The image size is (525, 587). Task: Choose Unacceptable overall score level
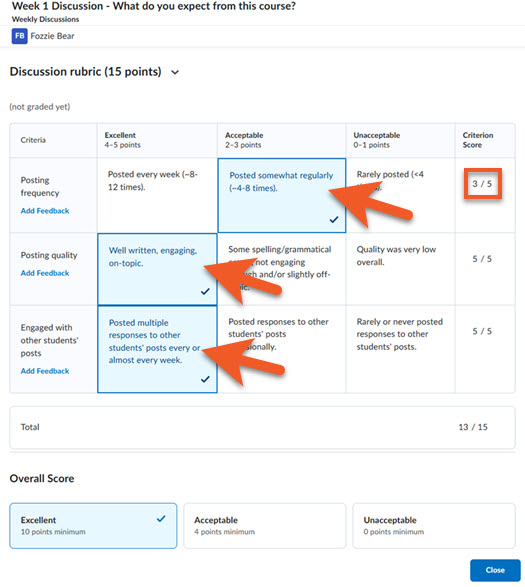tap(434, 526)
